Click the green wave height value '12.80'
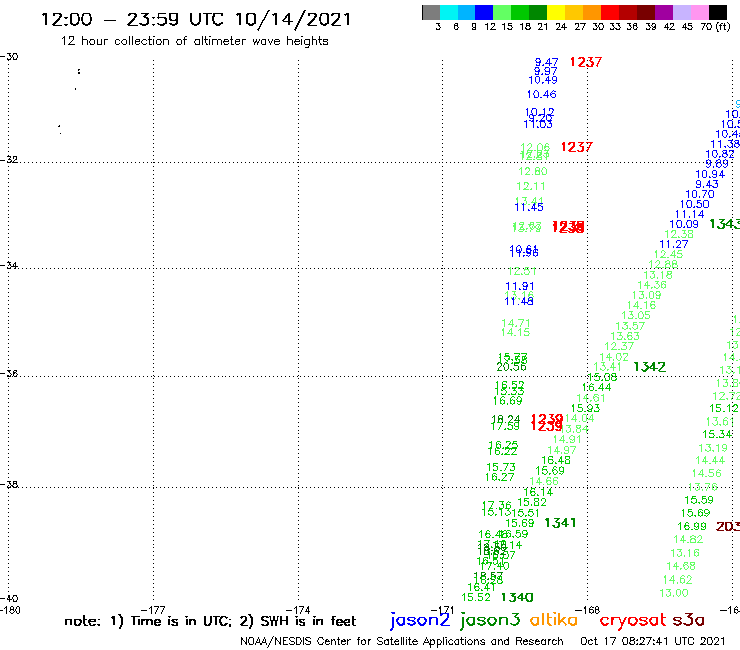Image resolution: width=740 pixels, height=650 pixels. pyautogui.click(x=533, y=171)
